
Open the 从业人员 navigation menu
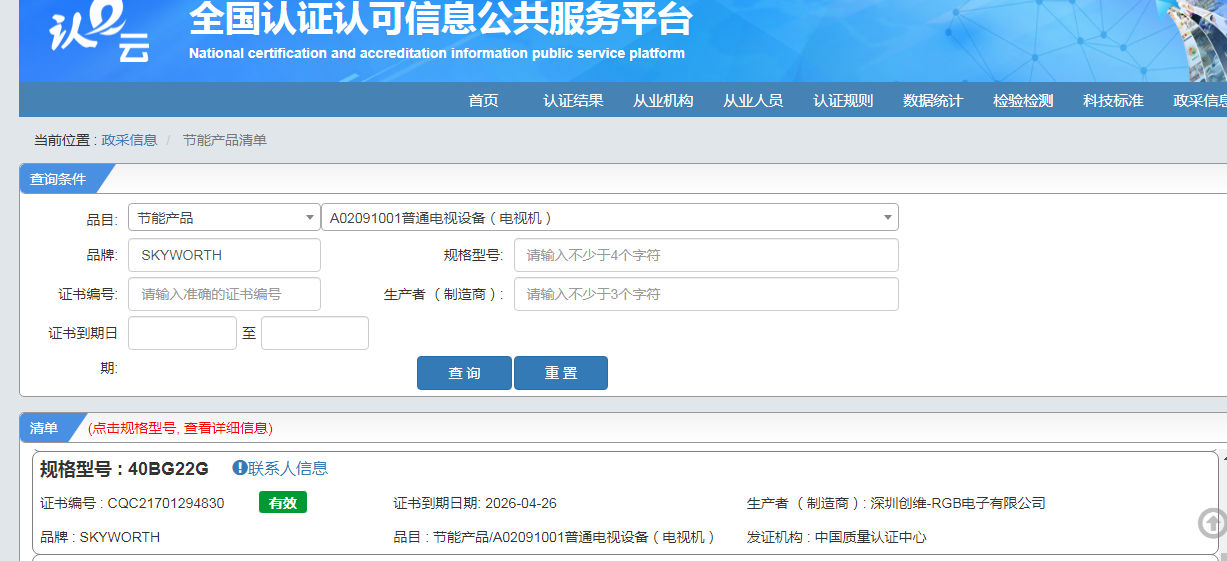[x=753, y=100]
